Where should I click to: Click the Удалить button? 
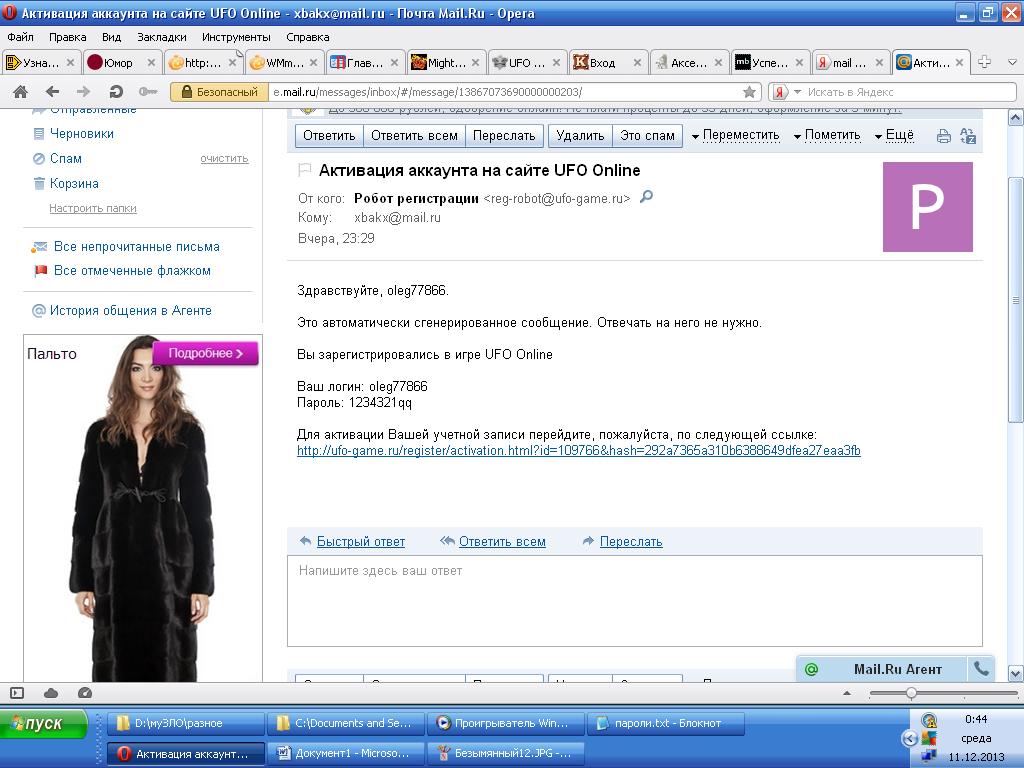[580, 135]
